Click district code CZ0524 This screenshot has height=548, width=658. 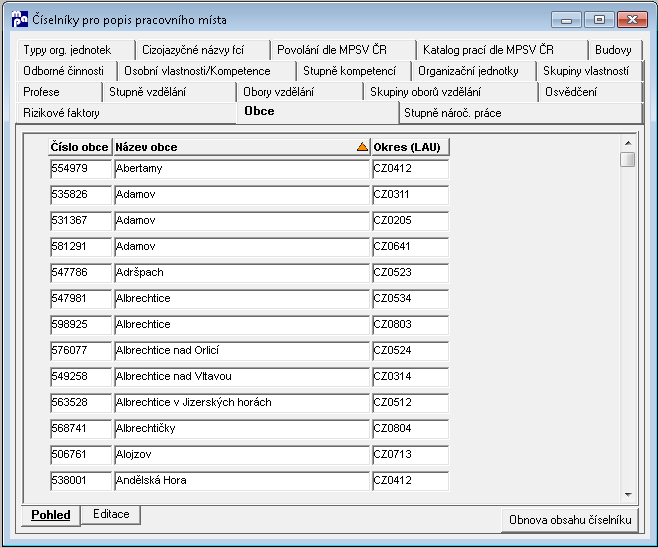(x=410, y=351)
